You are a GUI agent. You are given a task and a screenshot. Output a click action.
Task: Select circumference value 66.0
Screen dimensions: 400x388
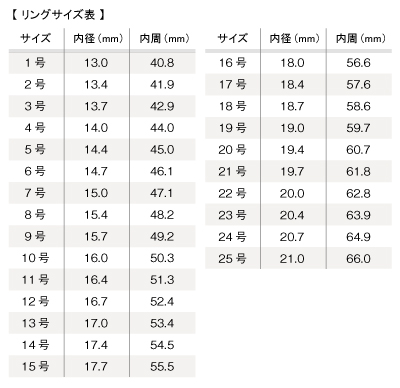(x=358, y=259)
